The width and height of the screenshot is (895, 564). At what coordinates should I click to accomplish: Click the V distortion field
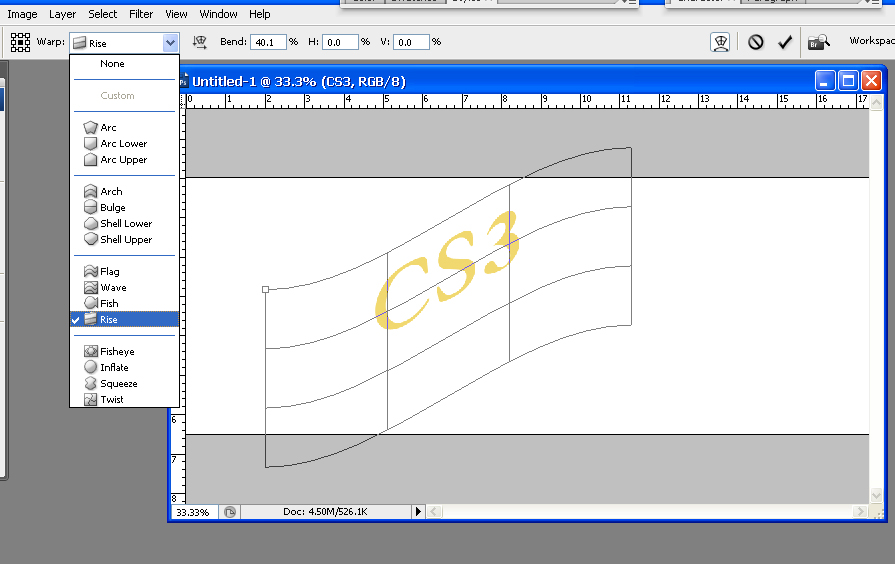tap(410, 42)
